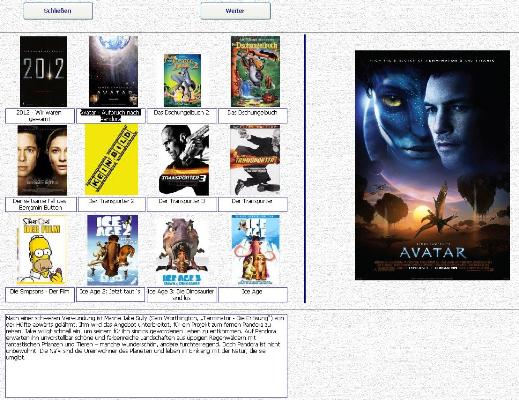Choose Das Dschungelbuch poster thumbnail

[x=255, y=71]
